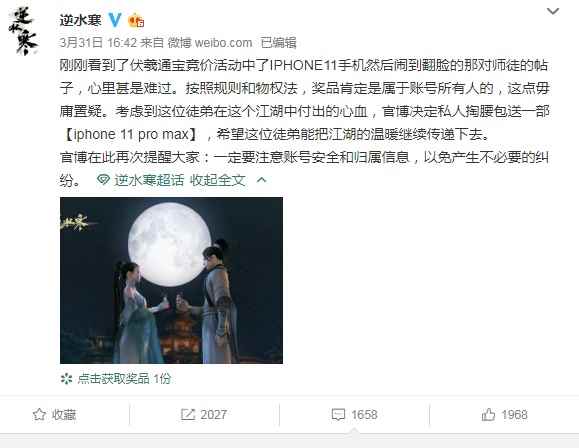Image resolution: width=579 pixels, height=448 pixels.
Task: Open the comments tab showing 1658
Action: [354, 415]
